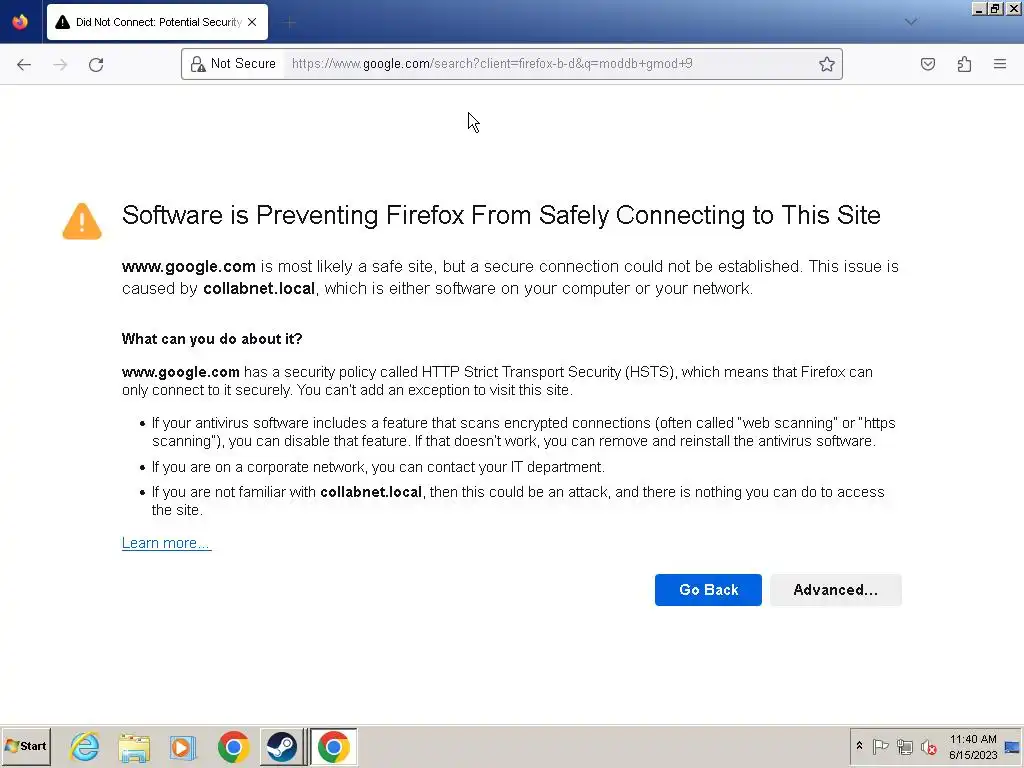Click the bullet about contacting your IT department
Screen dimensions: 1024x768
click(378, 467)
